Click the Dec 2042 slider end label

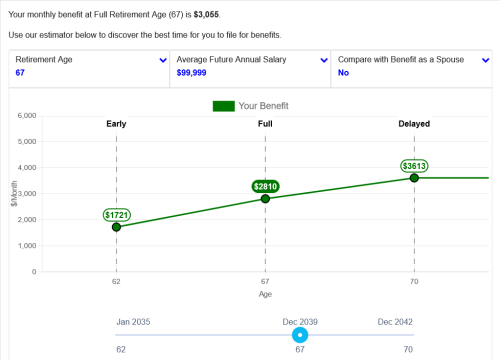click(395, 322)
